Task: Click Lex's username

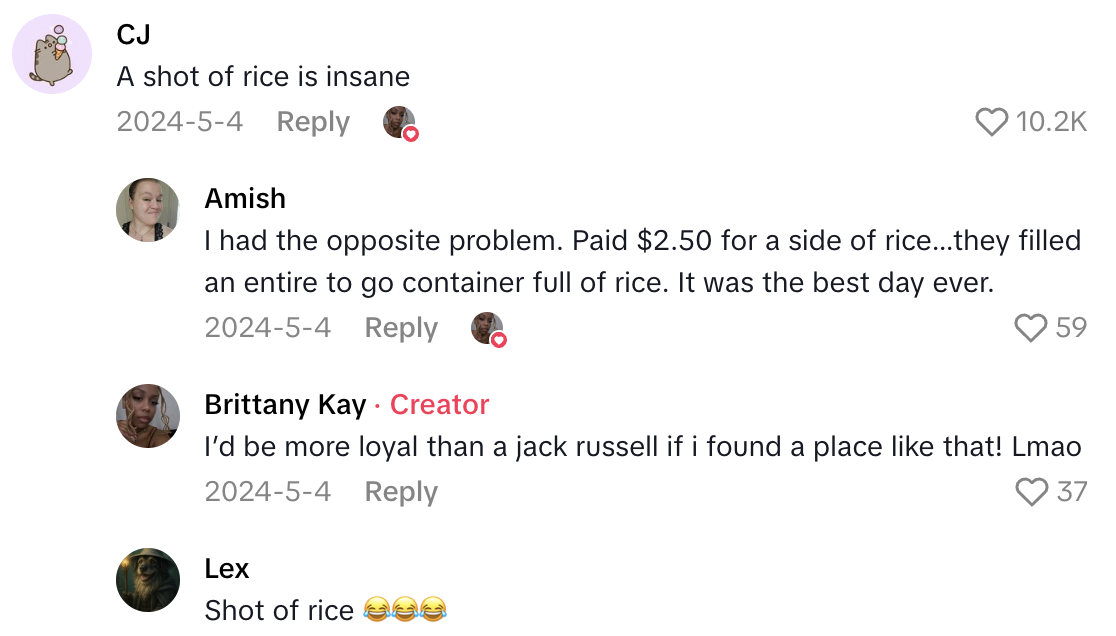Action: point(226,568)
